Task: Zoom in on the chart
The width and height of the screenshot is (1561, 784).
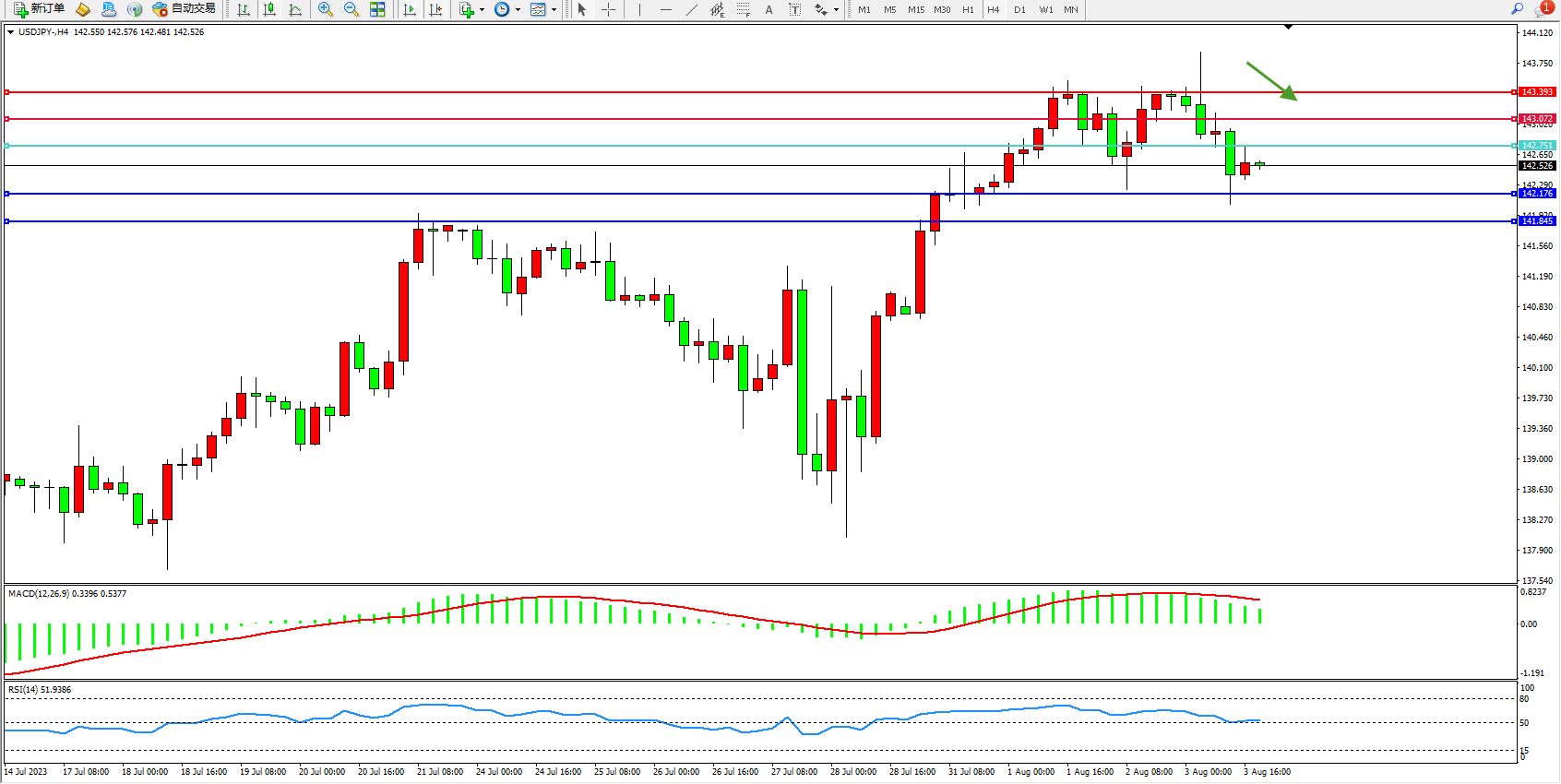Action: click(326, 9)
